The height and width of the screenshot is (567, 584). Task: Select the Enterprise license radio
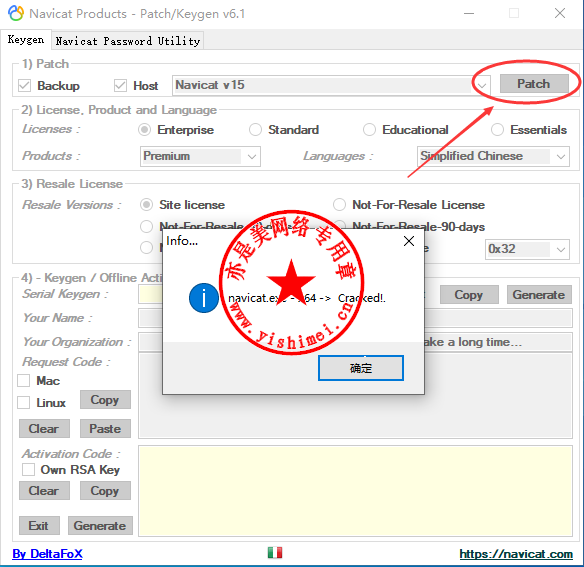click(x=145, y=130)
